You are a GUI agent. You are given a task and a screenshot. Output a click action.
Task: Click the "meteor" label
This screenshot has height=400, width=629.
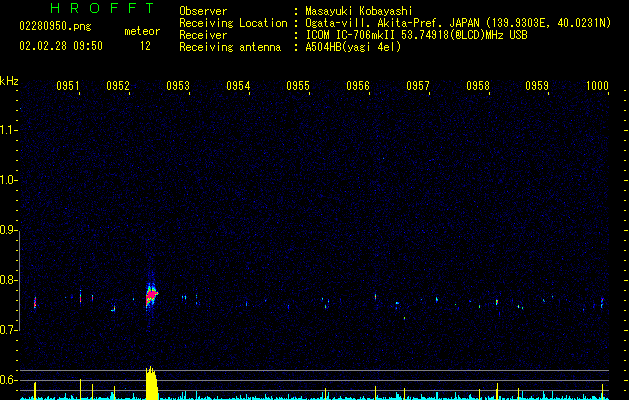click(142, 31)
